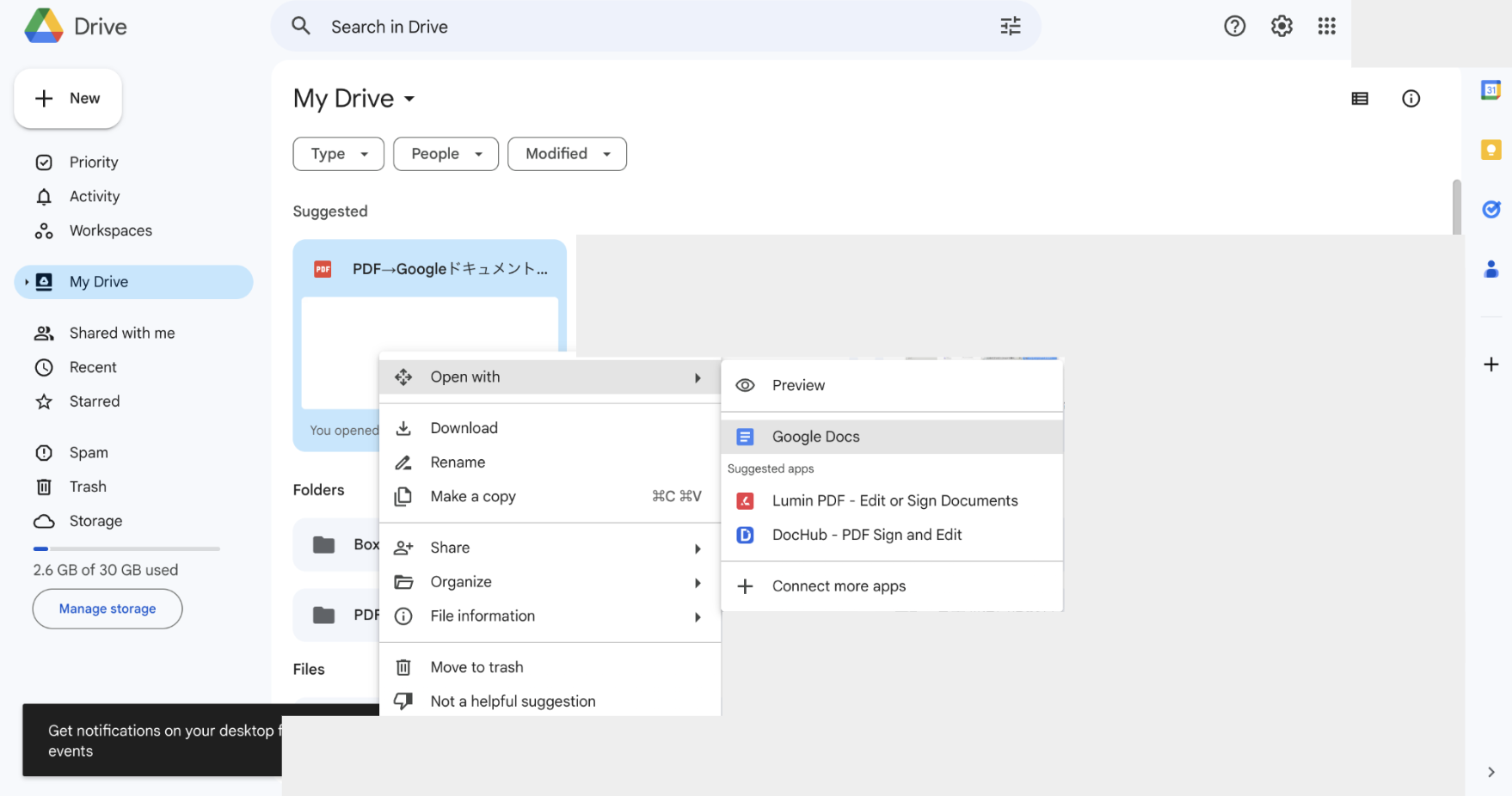Click the Rename pencil icon

403,462
